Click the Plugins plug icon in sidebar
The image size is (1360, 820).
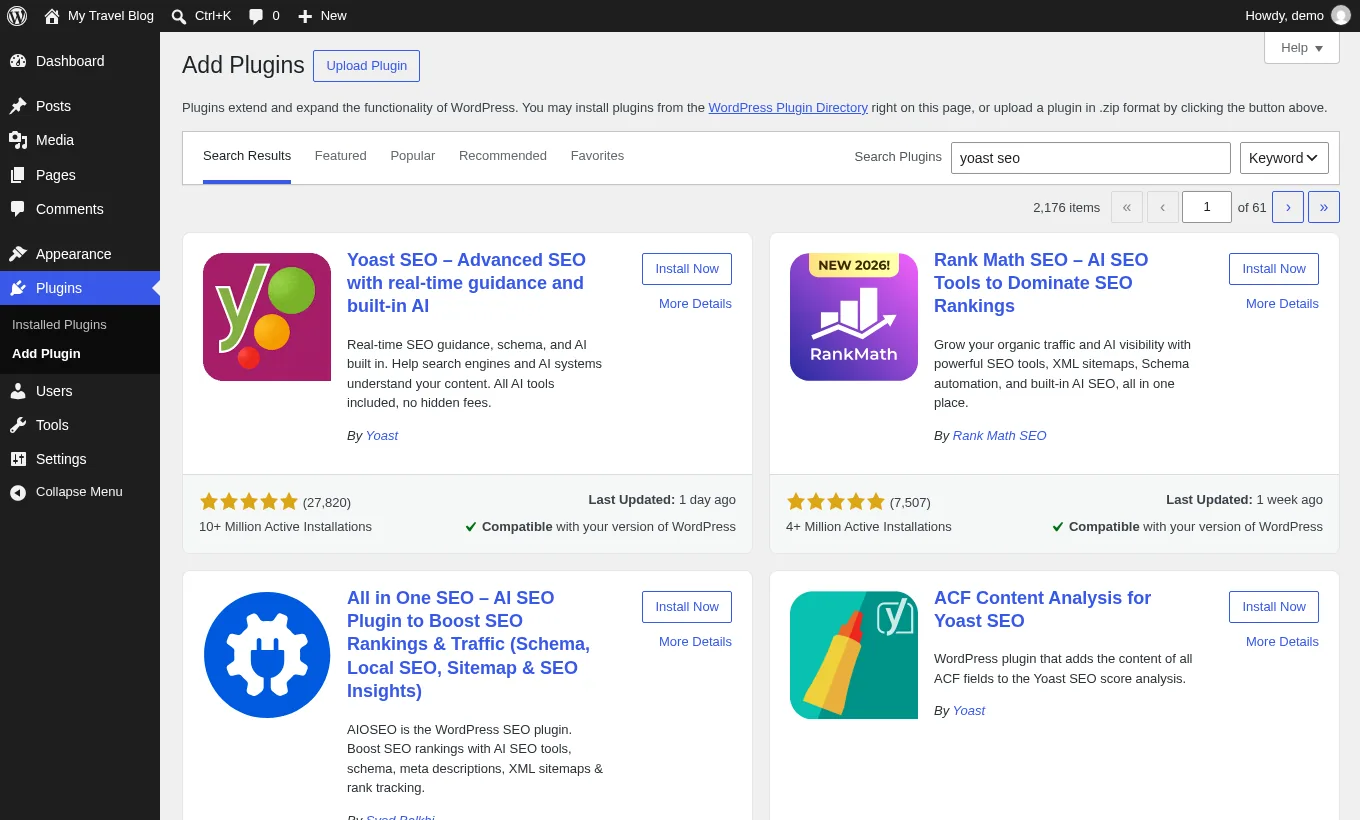point(18,288)
